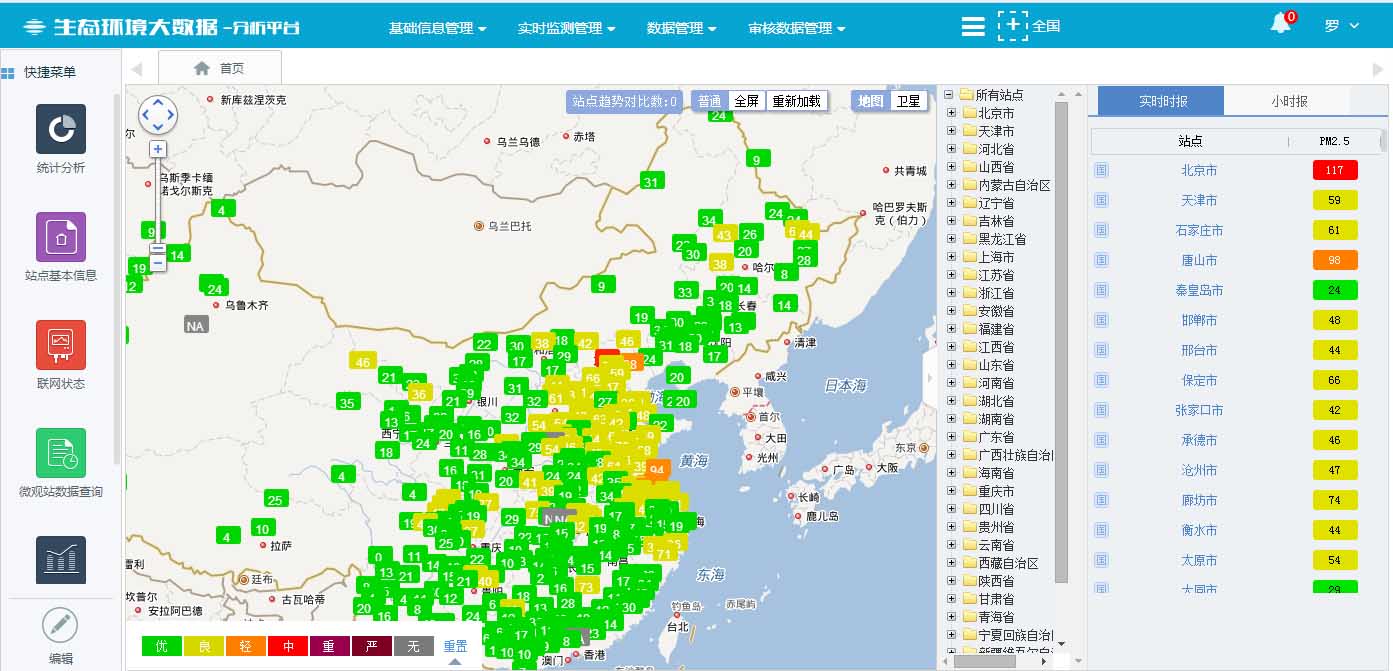The height and width of the screenshot is (671, 1393).
Task: Expand the 山东省 tree node
Action: tap(949, 364)
